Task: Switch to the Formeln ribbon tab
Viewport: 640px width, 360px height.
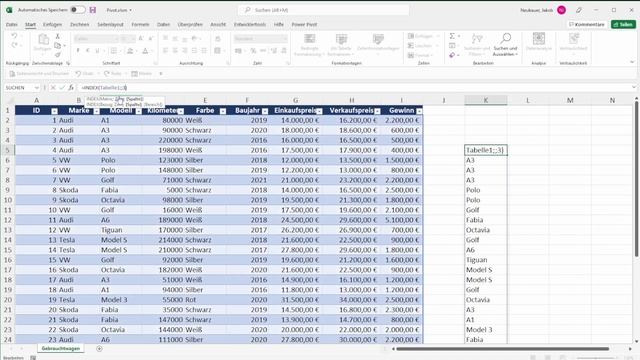Action: pos(140,24)
